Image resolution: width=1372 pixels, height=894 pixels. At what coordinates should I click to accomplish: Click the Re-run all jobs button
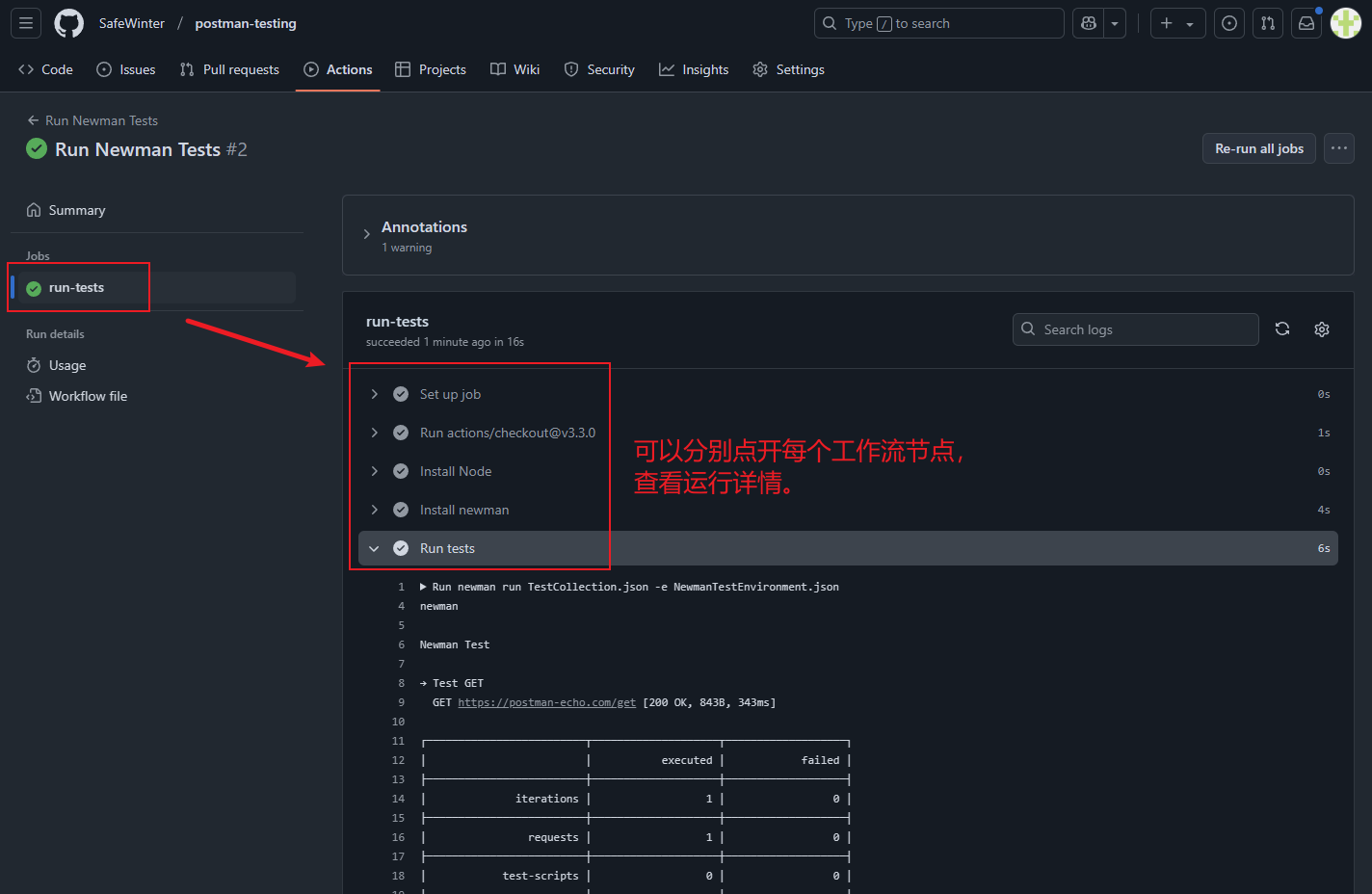pyautogui.click(x=1259, y=148)
